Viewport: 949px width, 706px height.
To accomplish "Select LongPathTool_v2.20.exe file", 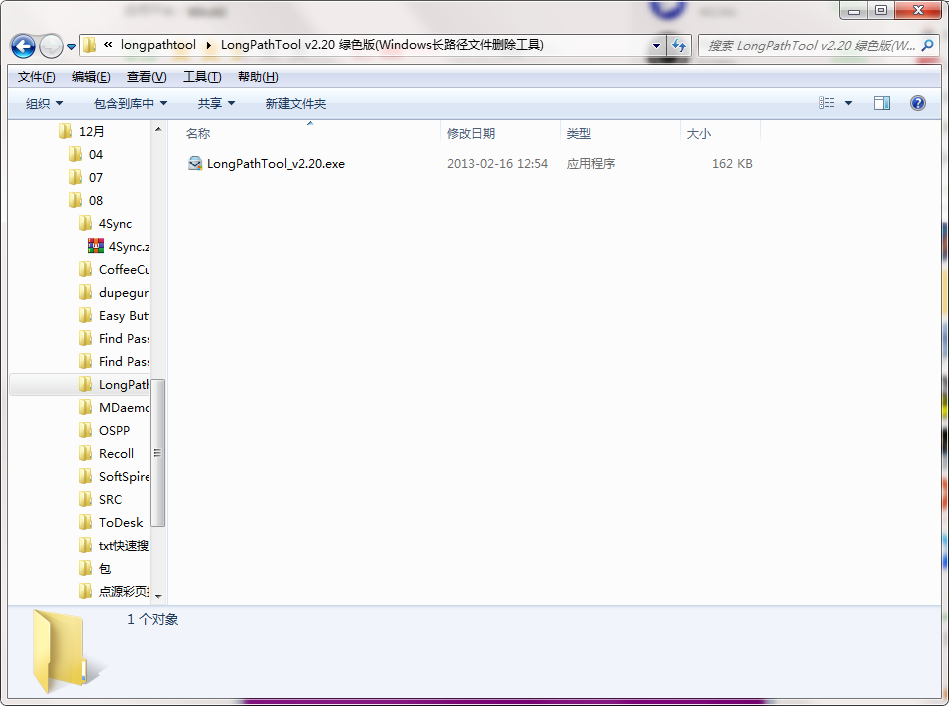I will [x=275, y=163].
